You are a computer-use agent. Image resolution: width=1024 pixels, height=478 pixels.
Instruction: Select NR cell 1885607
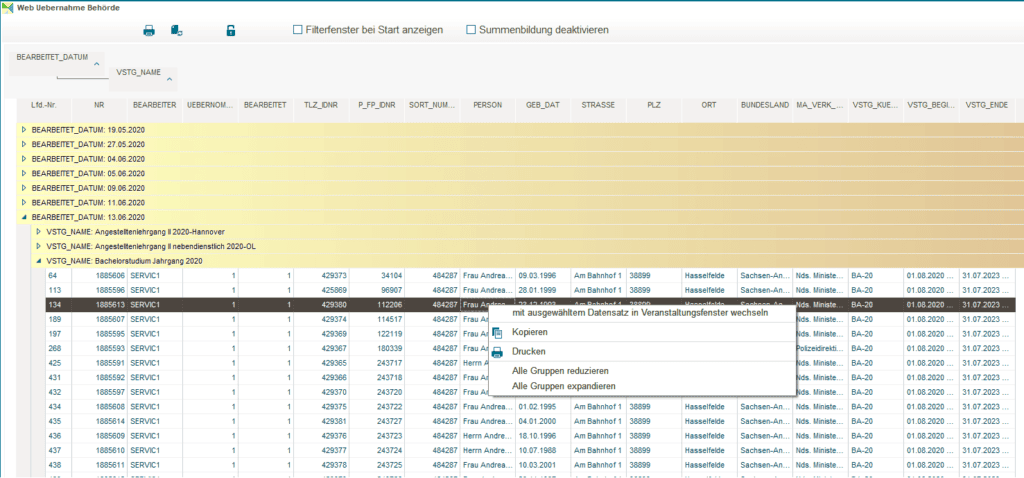coord(99,319)
